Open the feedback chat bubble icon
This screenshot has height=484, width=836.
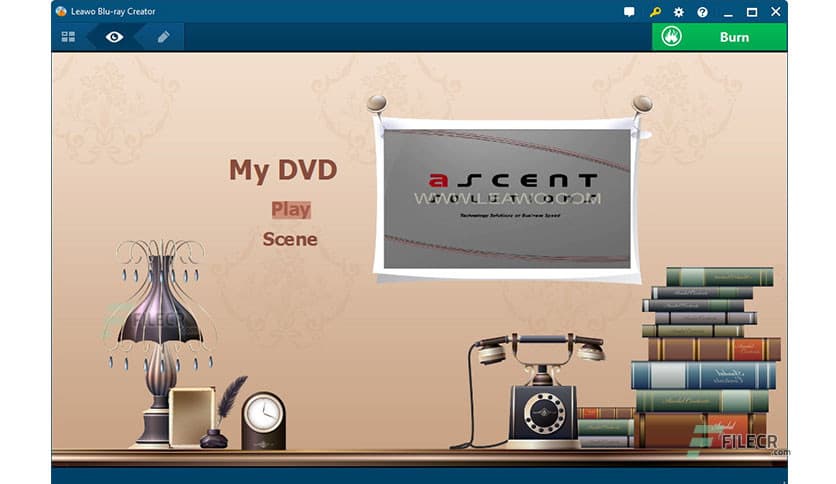[x=629, y=12]
